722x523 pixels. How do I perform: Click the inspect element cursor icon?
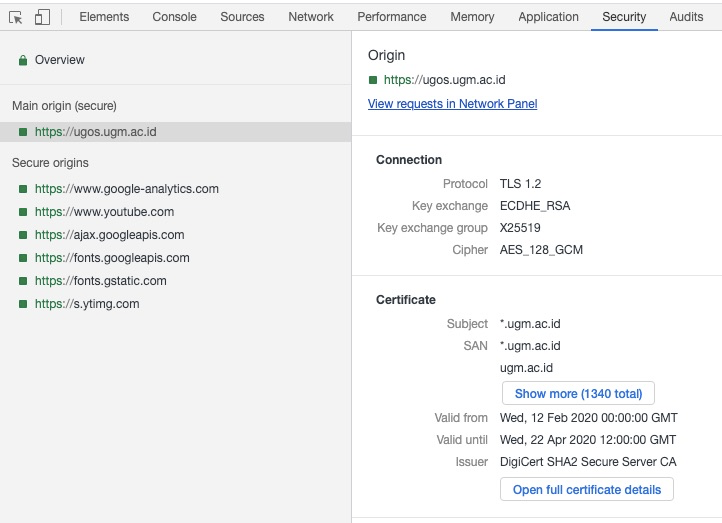pyautogui.click(x=16, y=17)
